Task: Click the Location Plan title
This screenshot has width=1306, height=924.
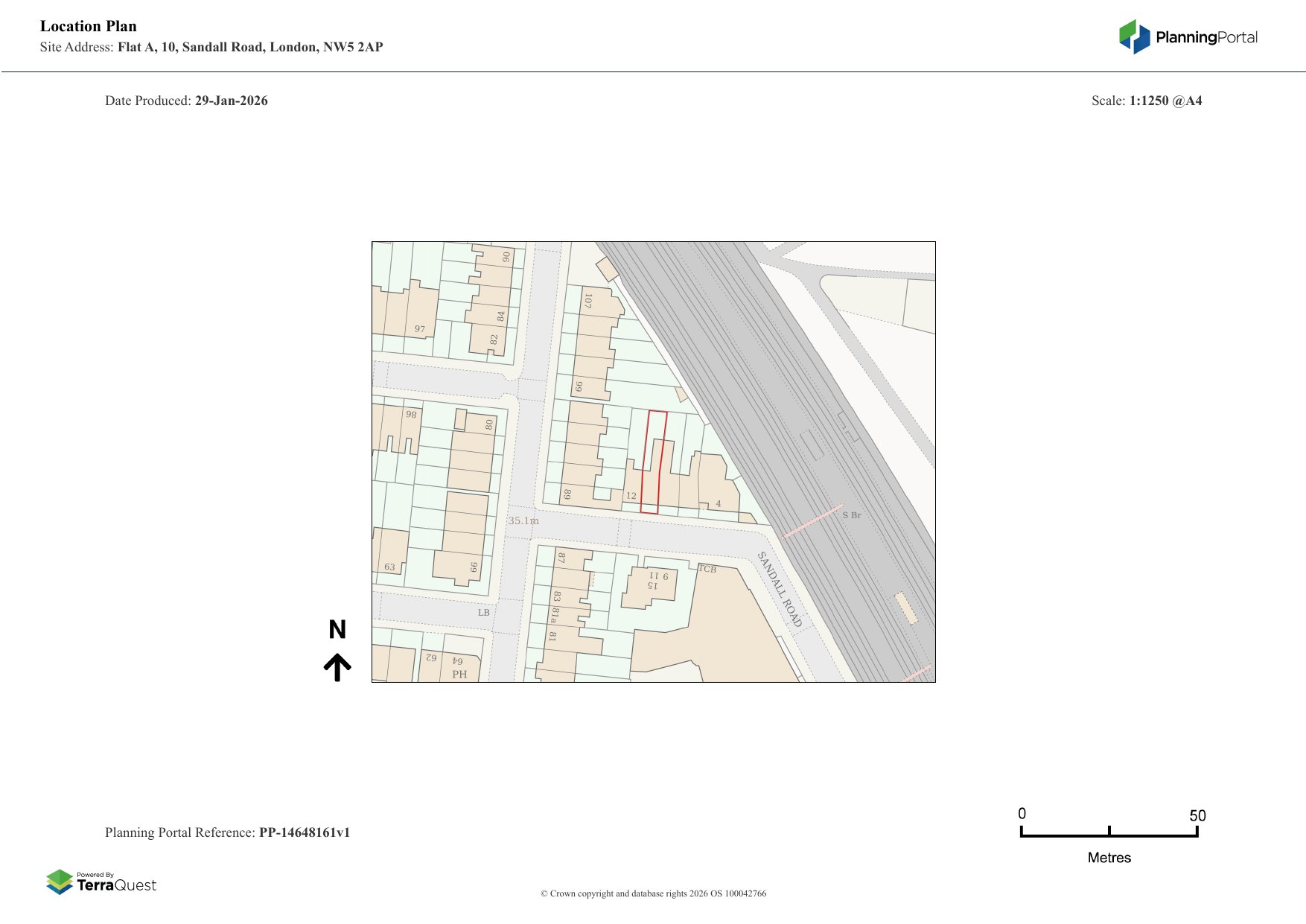Action: tap(89, 26)
